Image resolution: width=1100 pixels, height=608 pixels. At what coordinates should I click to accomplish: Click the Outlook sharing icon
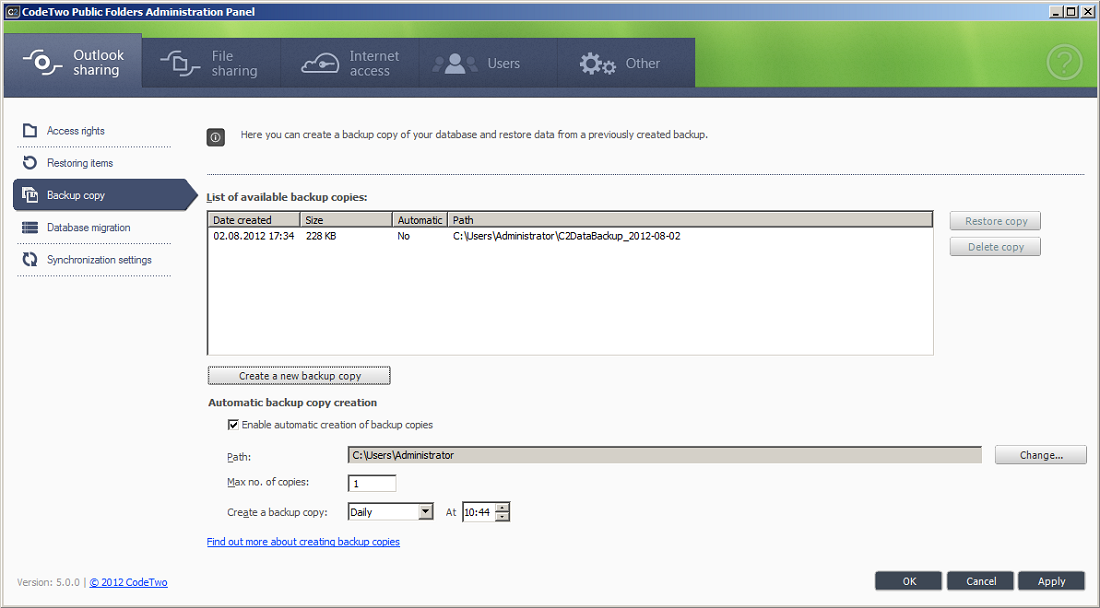[x=41, y=62]
